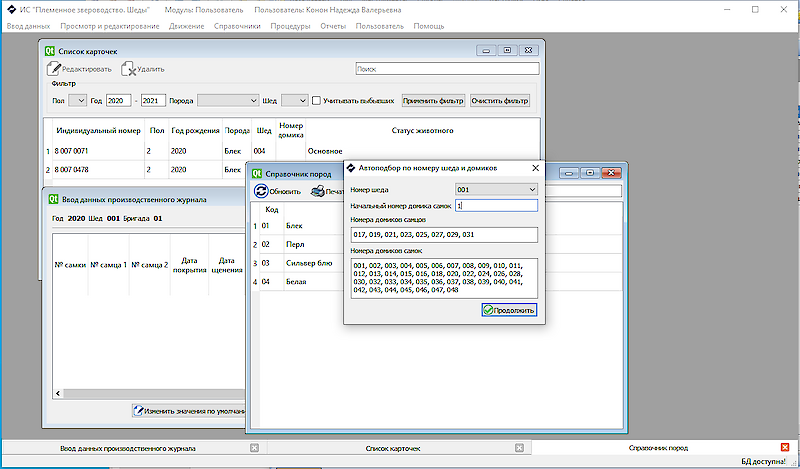Viewport: 800px width, 469px height.
Task: Expand the Шед filter dropdown
Action: tap(295, 100)
